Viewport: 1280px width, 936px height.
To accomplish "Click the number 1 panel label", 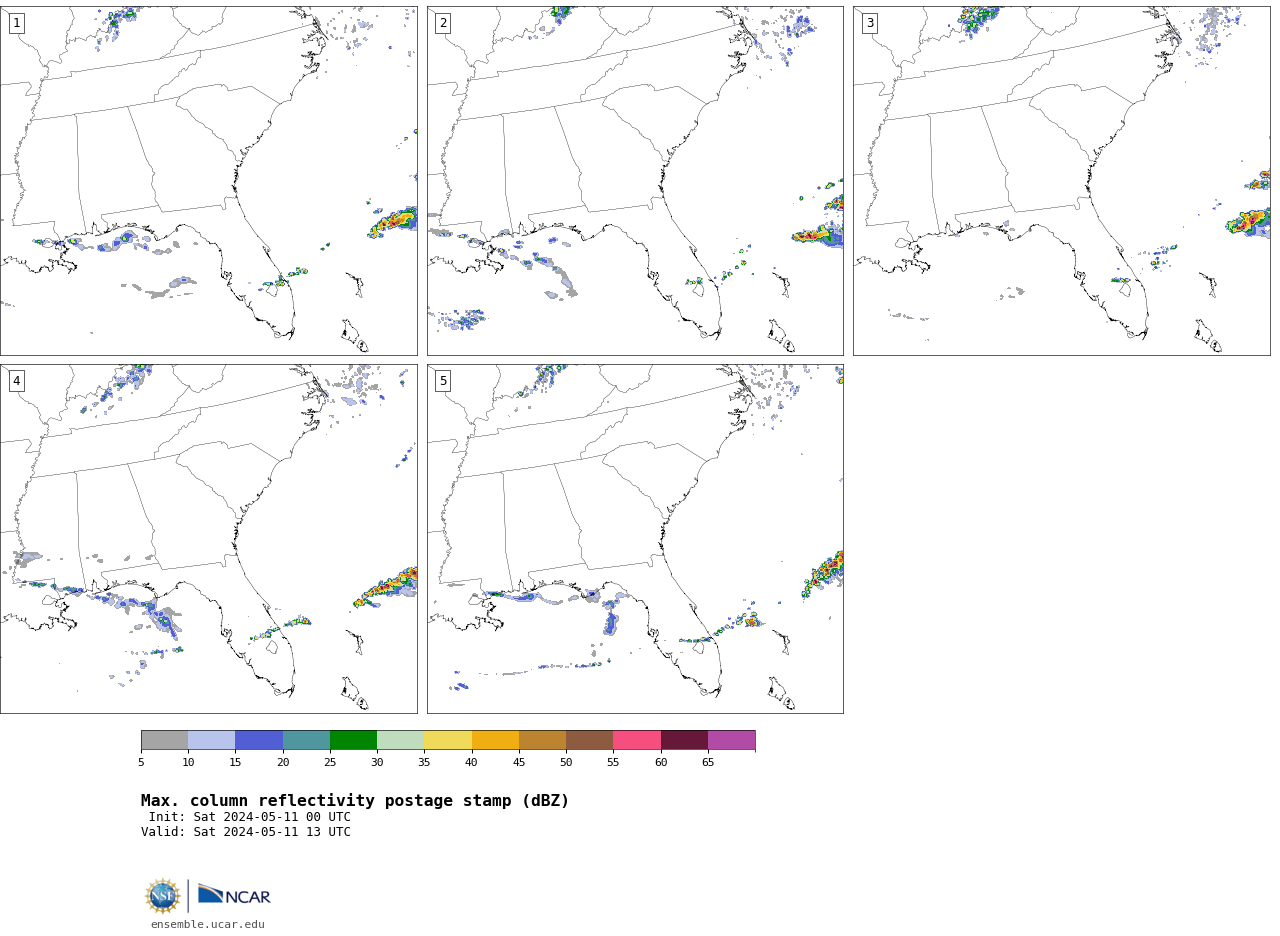I will (x=16, y=23).
